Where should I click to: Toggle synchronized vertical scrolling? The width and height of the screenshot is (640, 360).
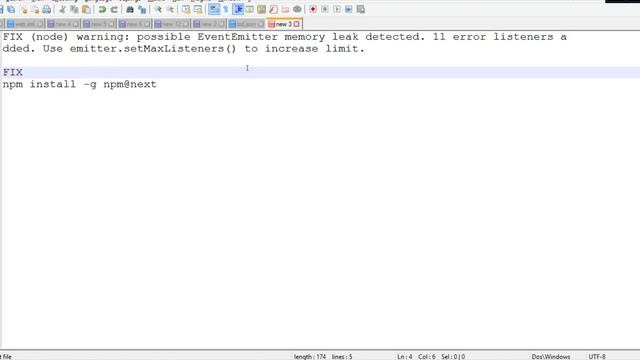click(186, 9)
